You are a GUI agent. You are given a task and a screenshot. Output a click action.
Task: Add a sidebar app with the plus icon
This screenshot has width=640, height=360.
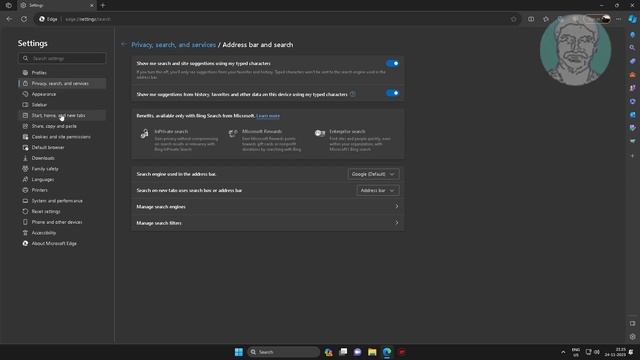pyautogui.click(x=632, y=156)
